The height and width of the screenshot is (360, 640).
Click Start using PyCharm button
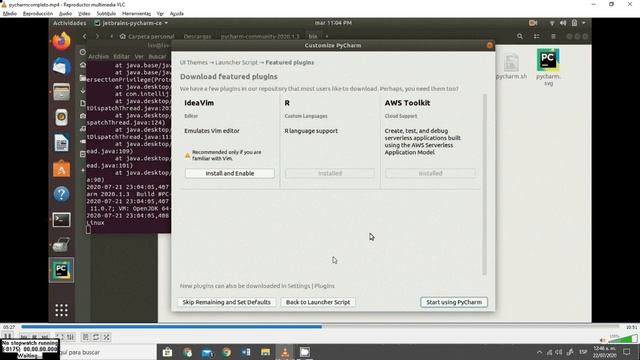point(454,302)
